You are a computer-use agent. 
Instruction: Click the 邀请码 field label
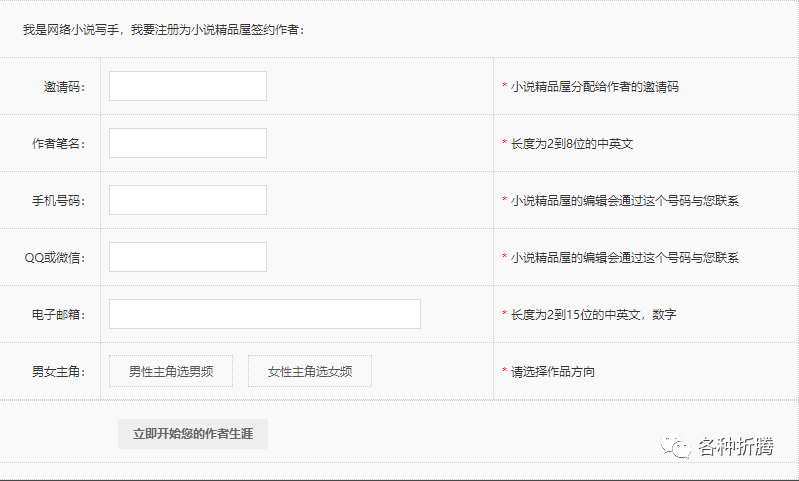click(x=64, y=87)
